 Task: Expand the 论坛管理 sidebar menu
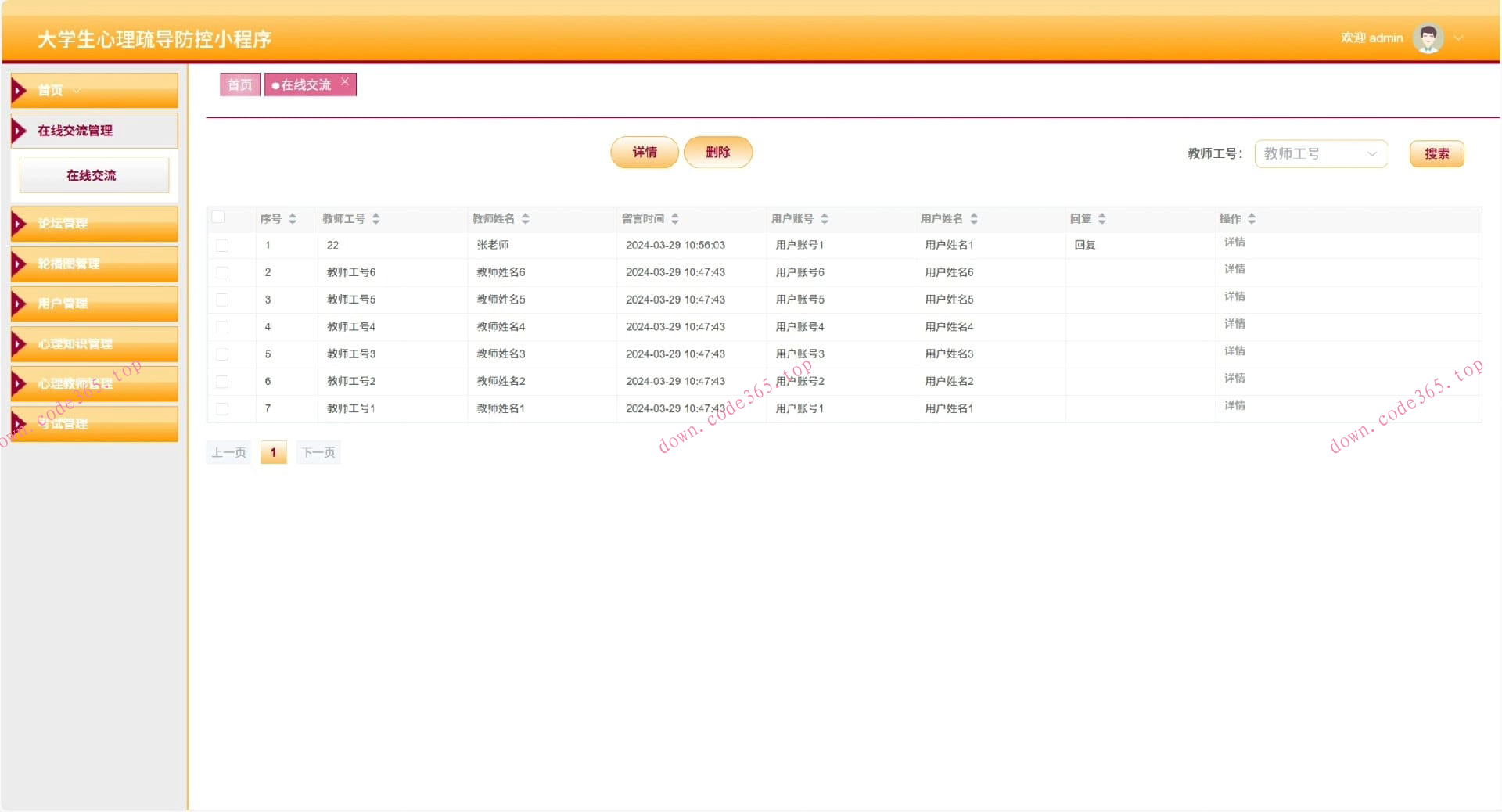pos(94,224)
